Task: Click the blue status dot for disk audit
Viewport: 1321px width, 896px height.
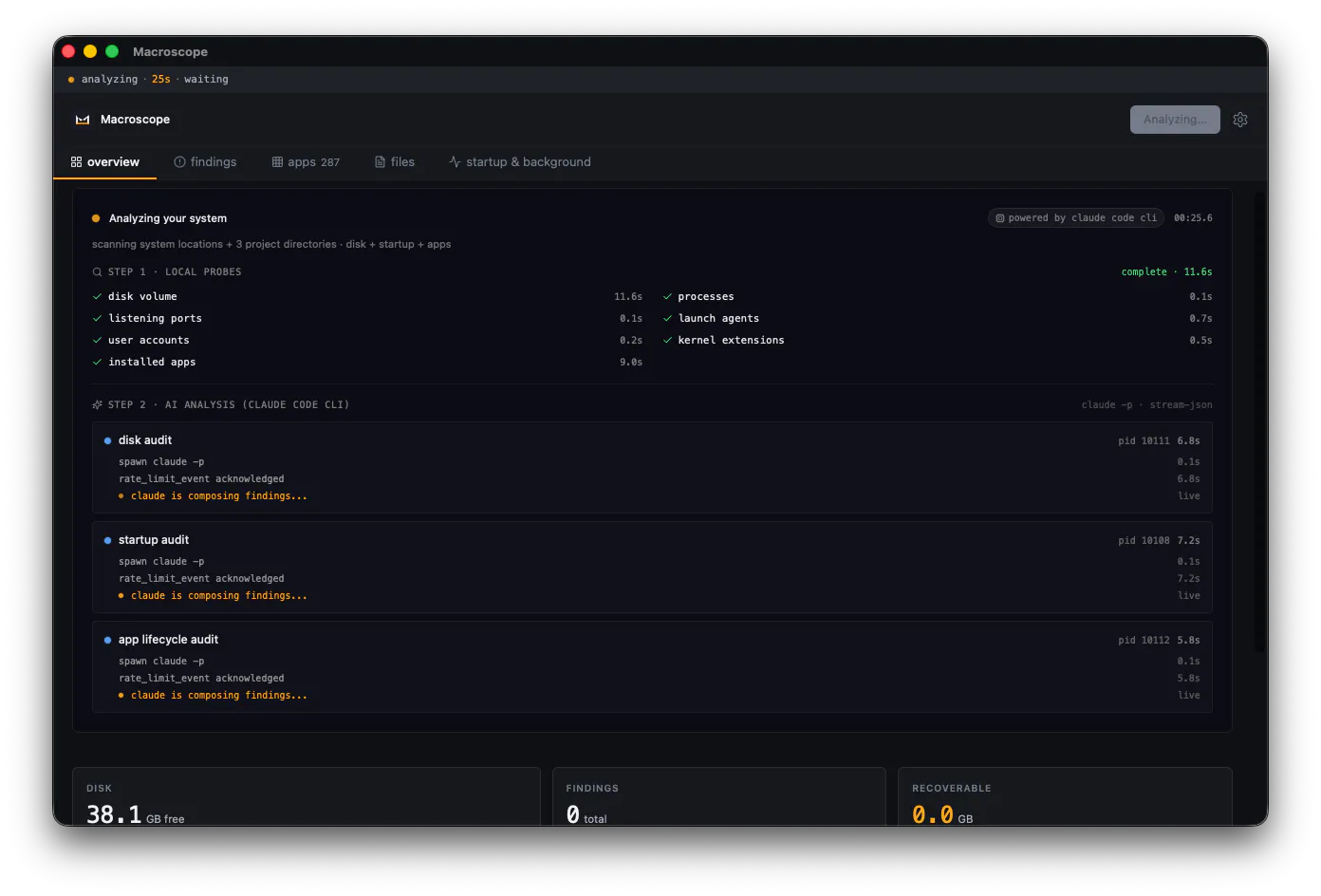Action: pos(107,441)
